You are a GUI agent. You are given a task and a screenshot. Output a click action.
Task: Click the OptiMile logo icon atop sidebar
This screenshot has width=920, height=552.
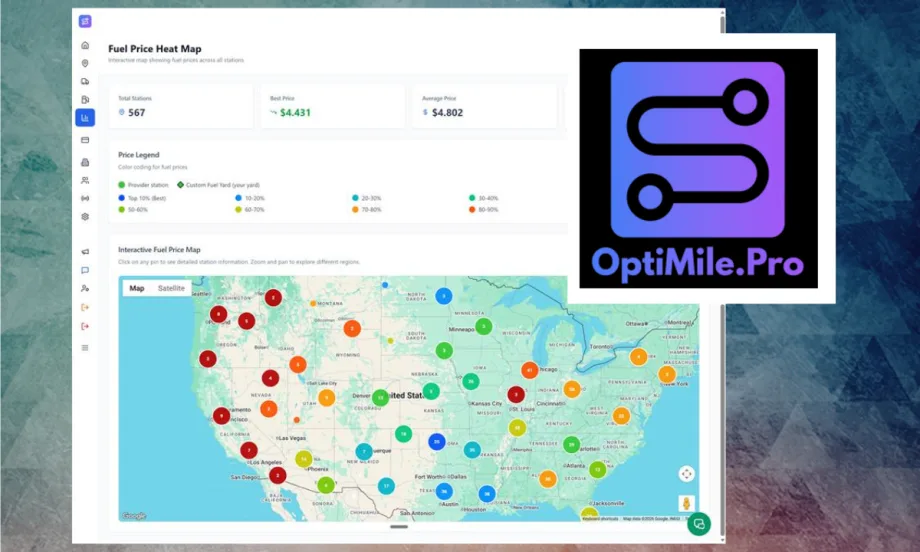click(85, 22)
